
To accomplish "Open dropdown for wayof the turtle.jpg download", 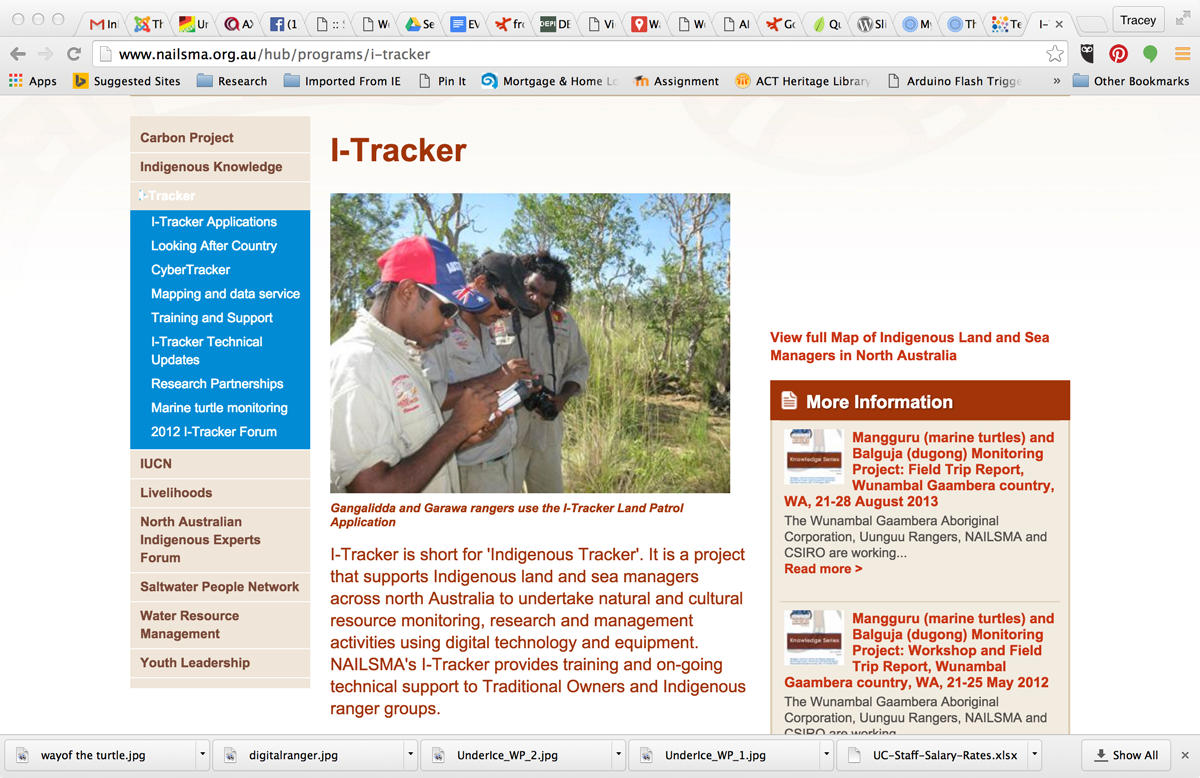I will click(x=203, y=755).
